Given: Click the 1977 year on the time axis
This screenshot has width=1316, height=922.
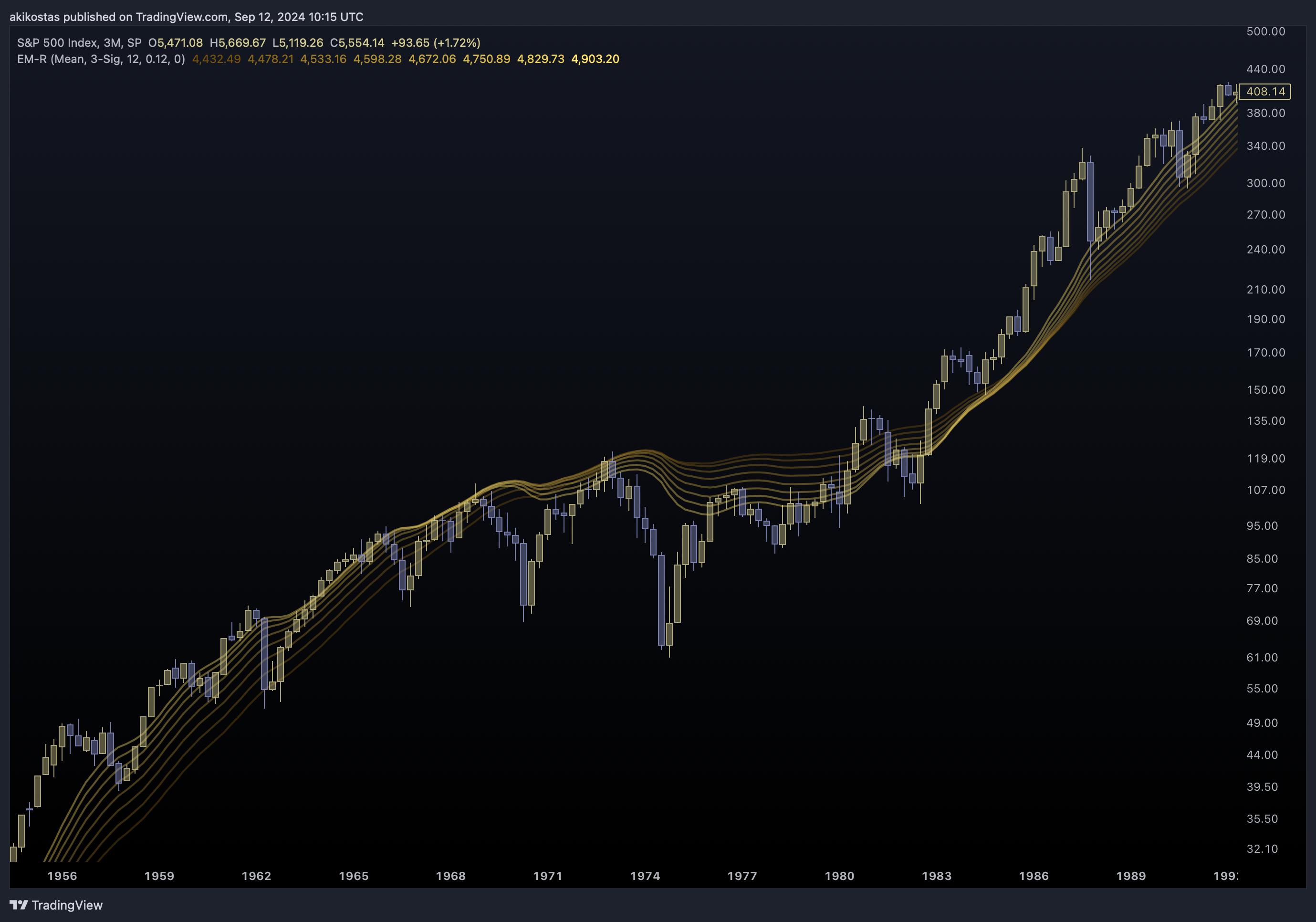Looking at the screenshot, I should tap(742, 876).
